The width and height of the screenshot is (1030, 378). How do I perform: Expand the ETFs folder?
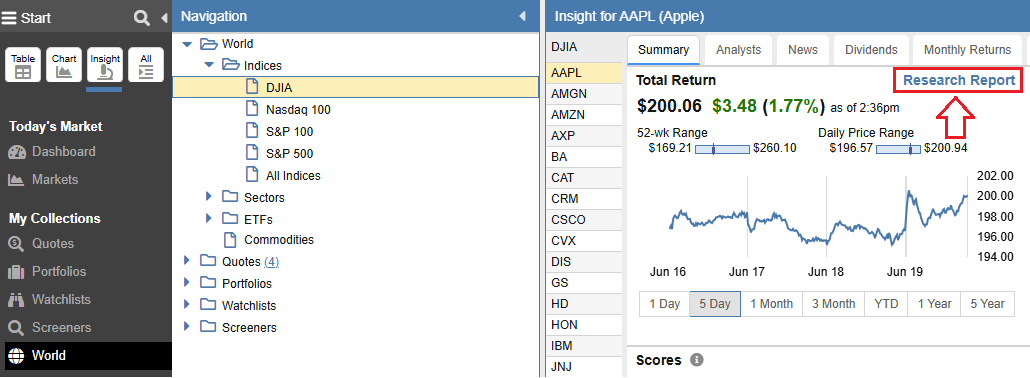pos(209,218)
